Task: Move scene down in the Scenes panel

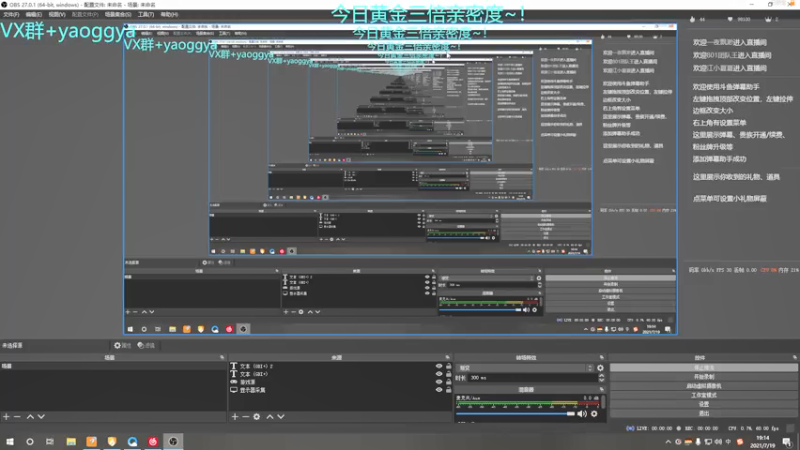Action: 41,417
